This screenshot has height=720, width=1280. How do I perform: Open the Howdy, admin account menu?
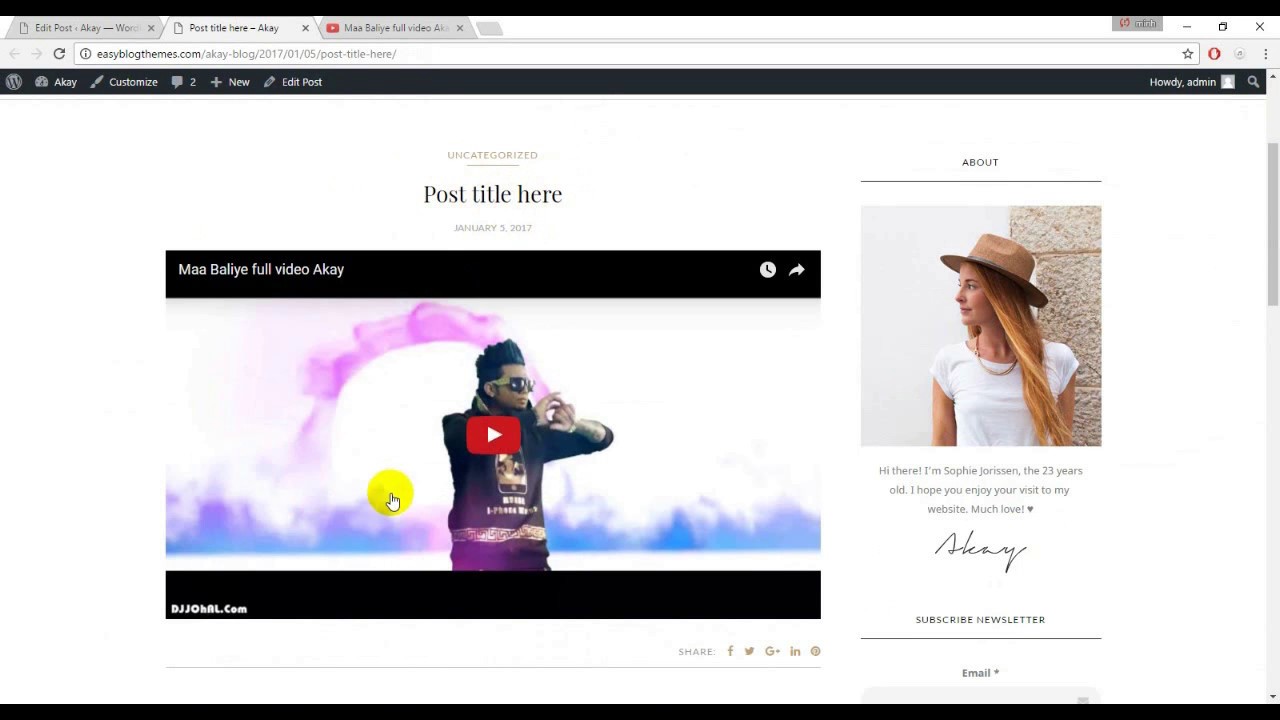(1192, 82)
